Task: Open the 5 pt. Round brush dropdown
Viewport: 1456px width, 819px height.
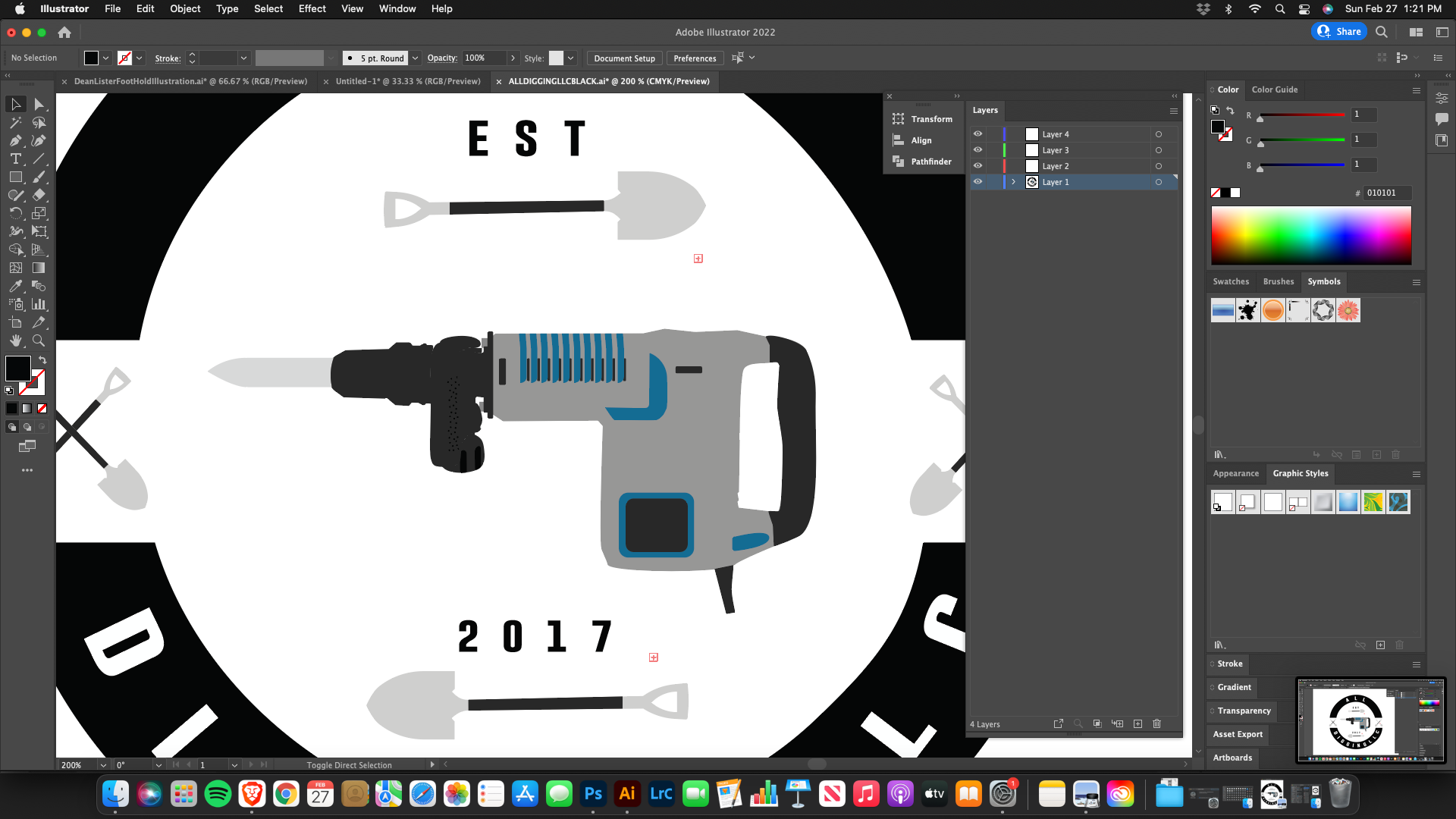Action: tap(415, 58)
